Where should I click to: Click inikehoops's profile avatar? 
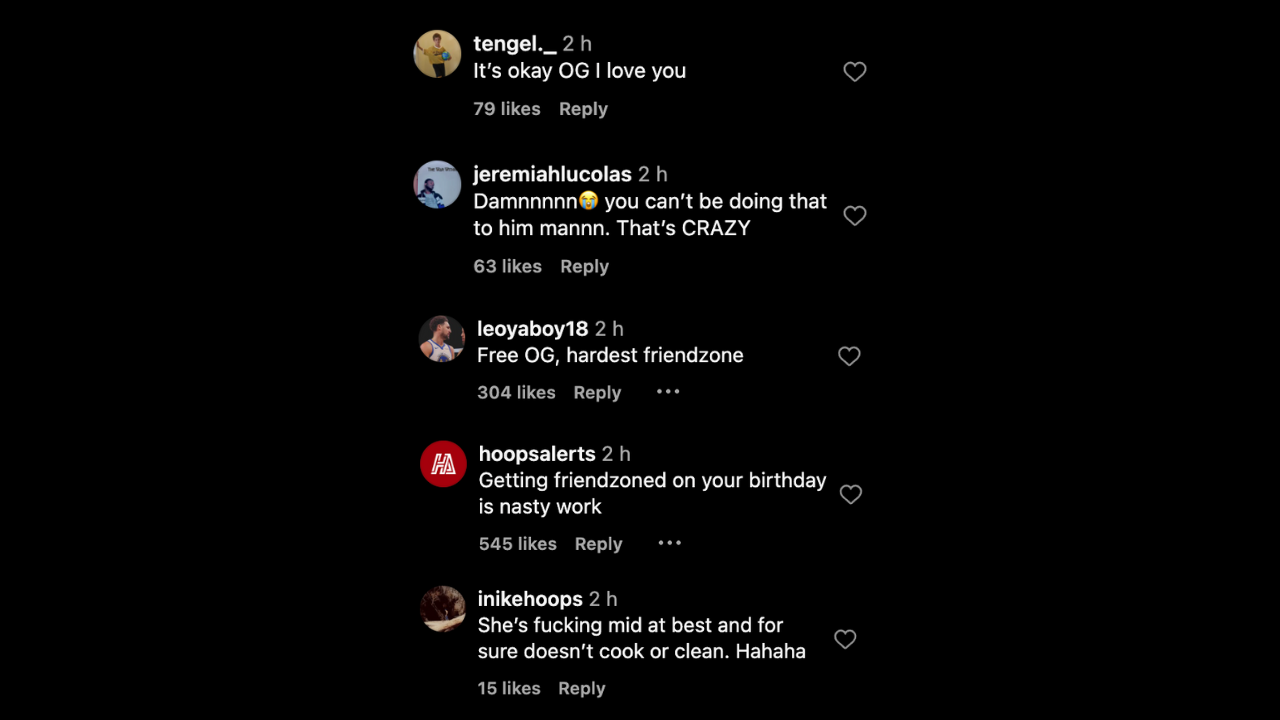coord(442,609)
